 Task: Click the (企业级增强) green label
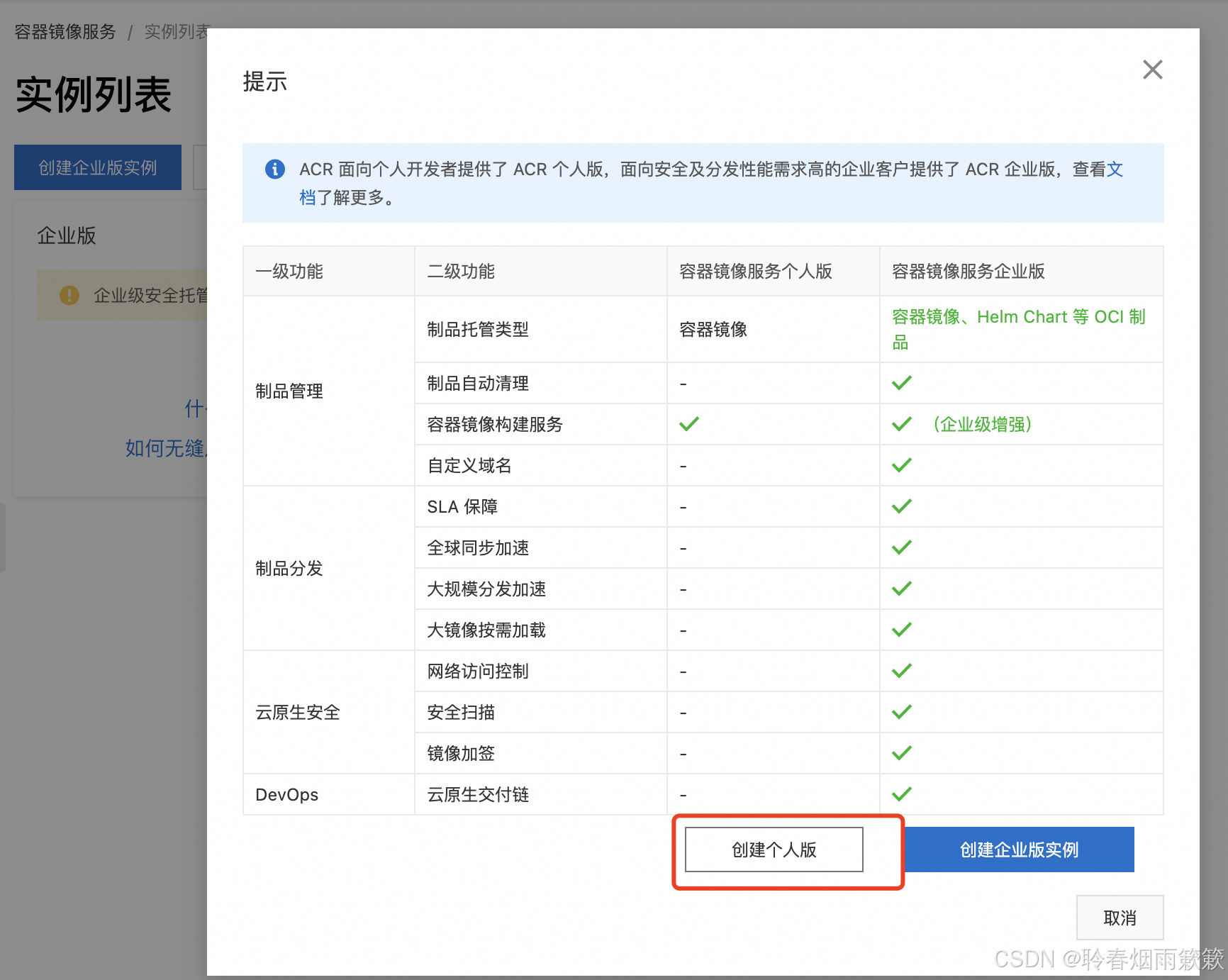click(982, 424)
